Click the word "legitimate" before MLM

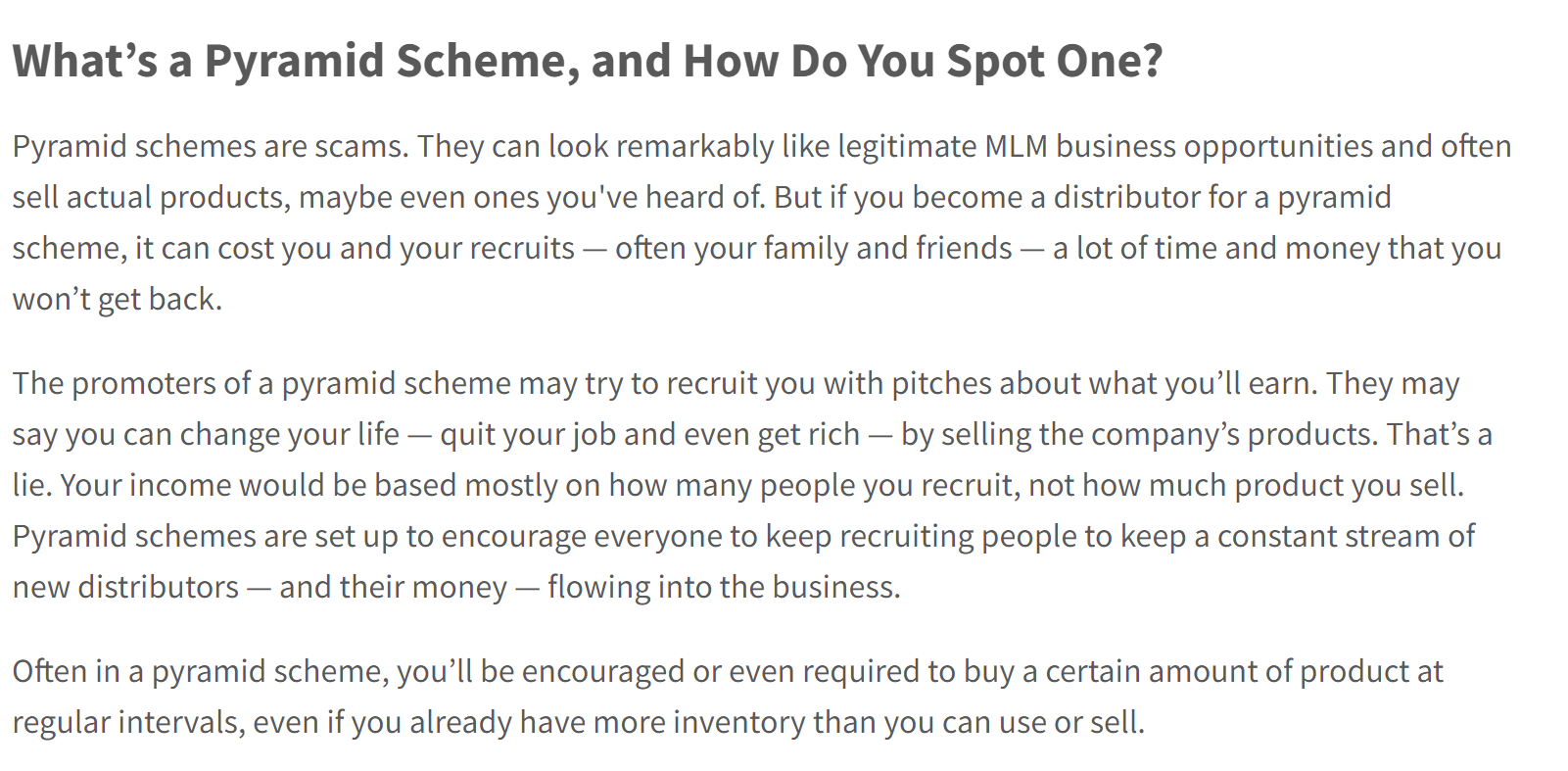[x=907, y=146]
